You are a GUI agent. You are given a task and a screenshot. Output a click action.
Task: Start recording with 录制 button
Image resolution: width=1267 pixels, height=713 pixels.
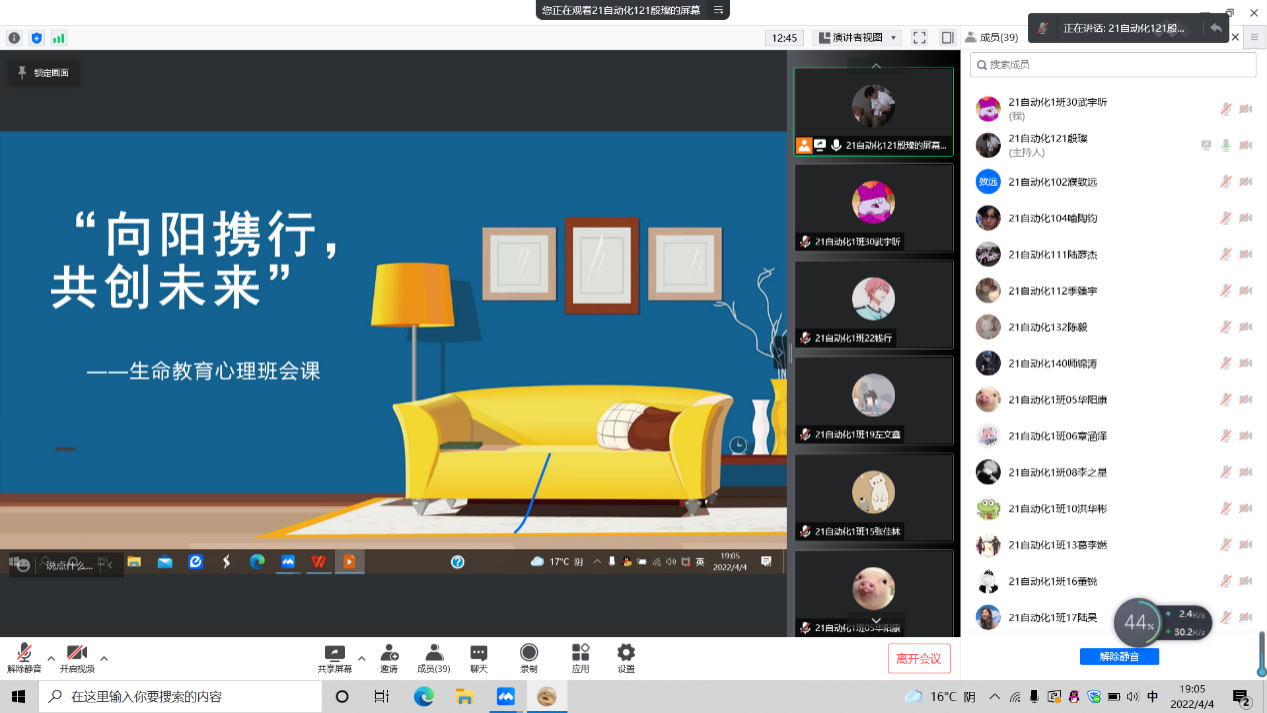[x=529, y=658]
